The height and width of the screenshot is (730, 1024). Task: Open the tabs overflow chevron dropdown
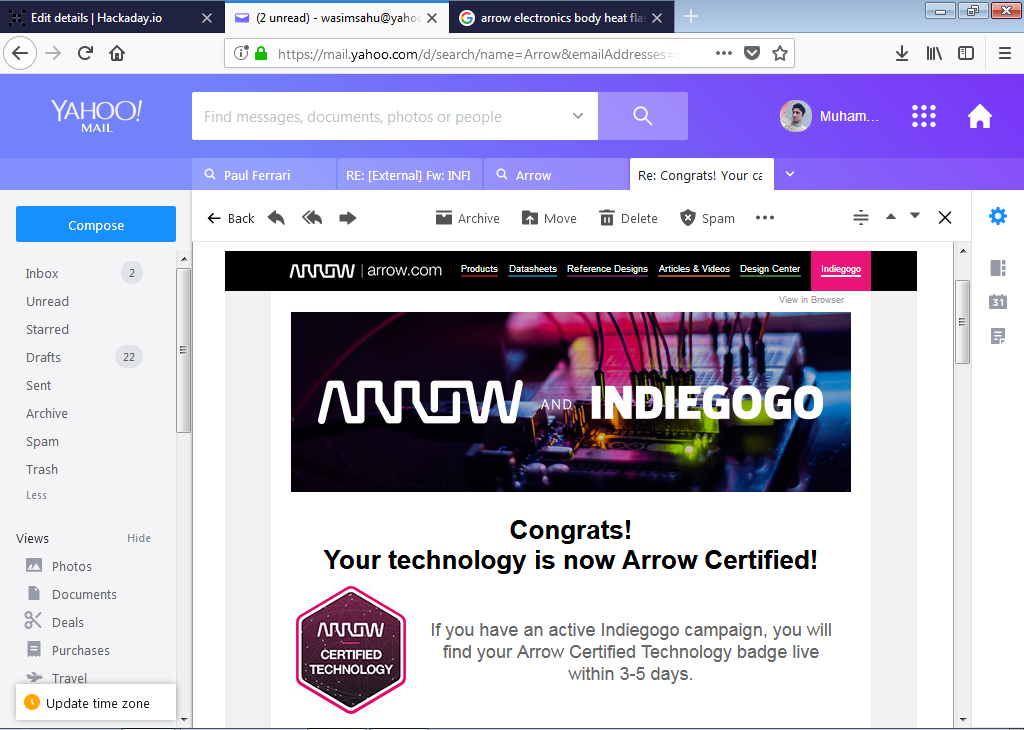790,174
